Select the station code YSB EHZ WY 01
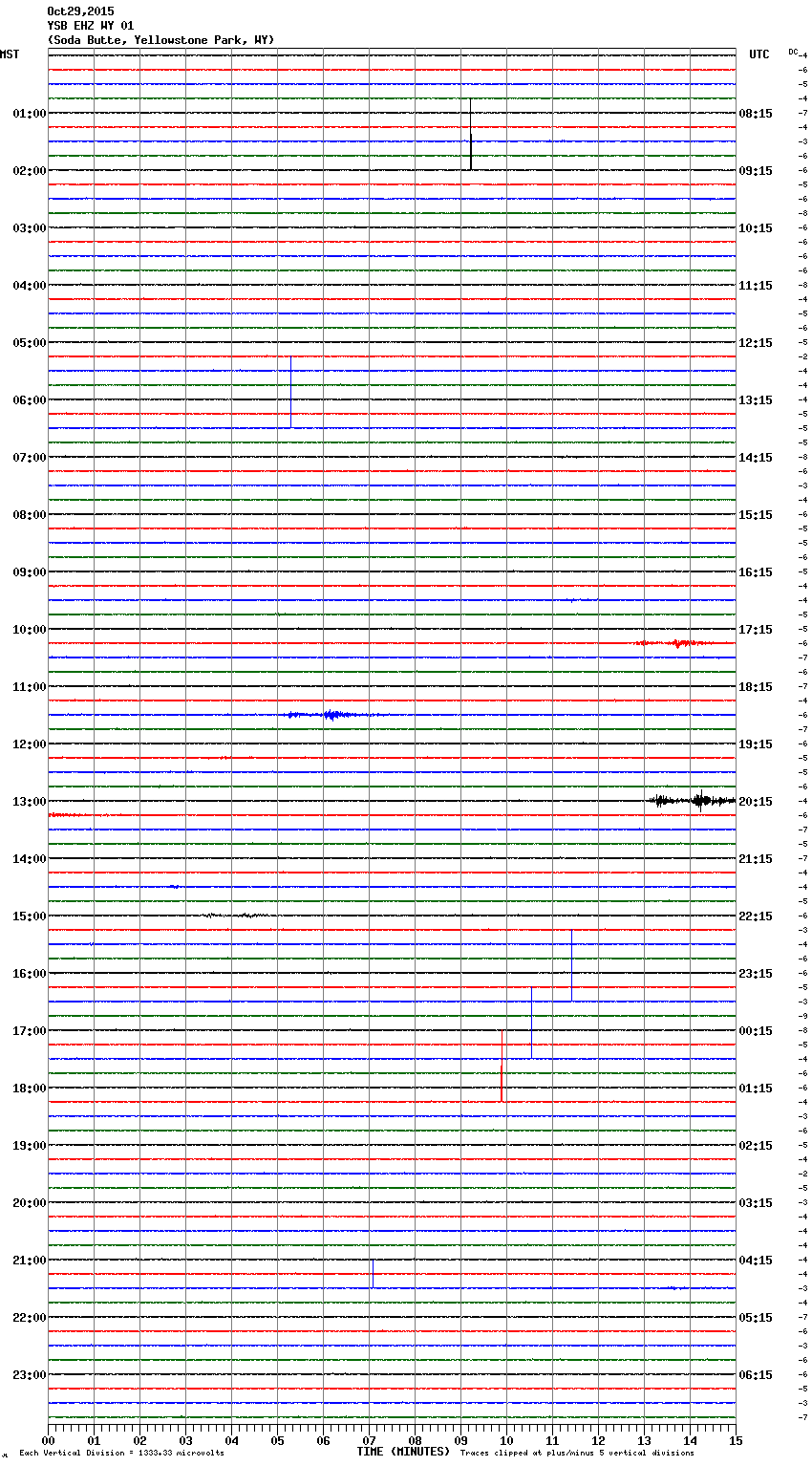Image resolution: width=812 pixels, height=1466 pixels. coord(91,26)
